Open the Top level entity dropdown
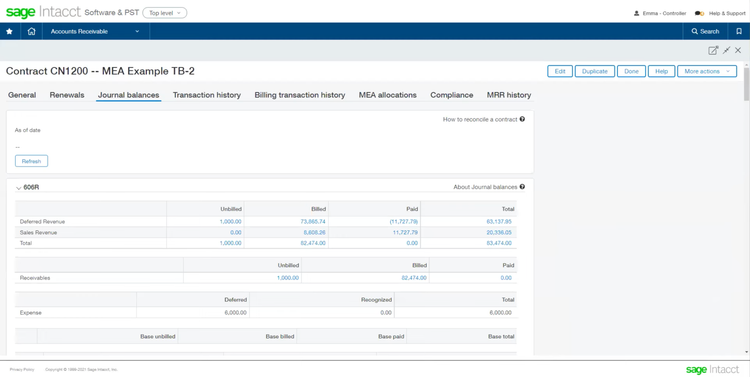750x377 pixels. pyautogui.click(x=165, y=13)
